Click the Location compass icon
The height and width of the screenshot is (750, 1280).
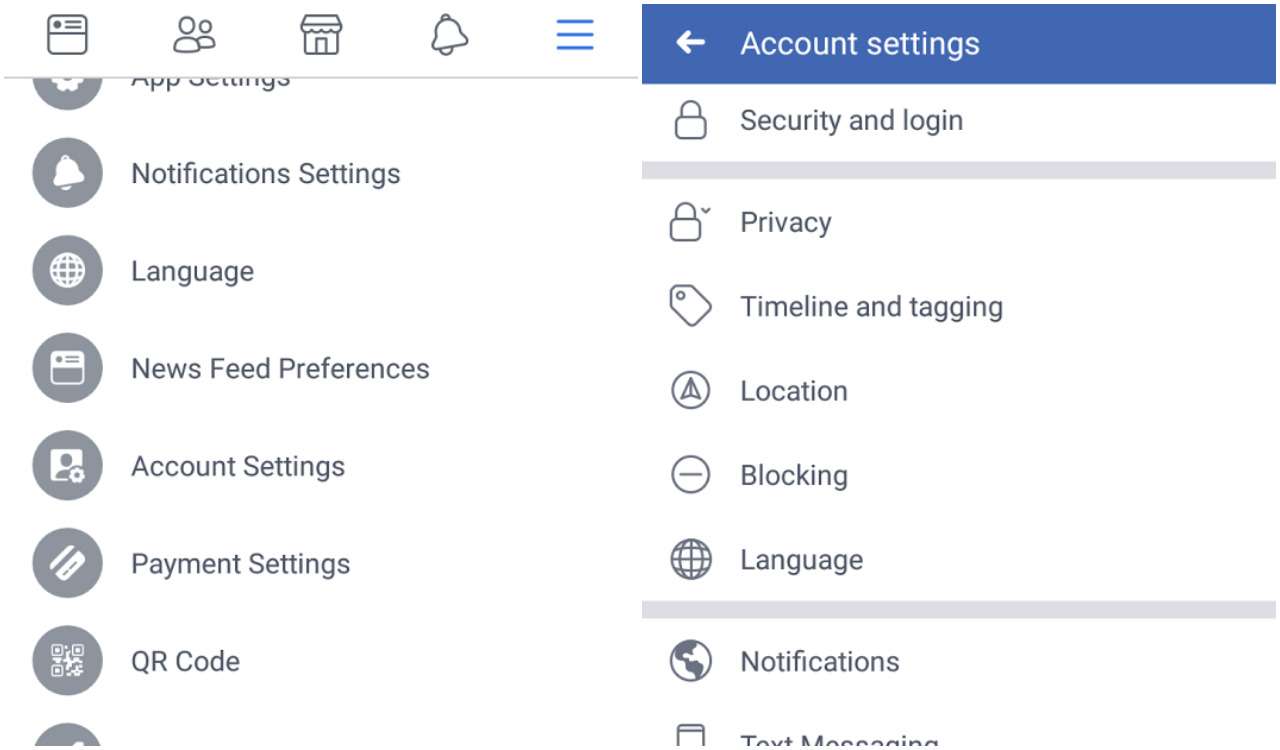coord(690,391)
